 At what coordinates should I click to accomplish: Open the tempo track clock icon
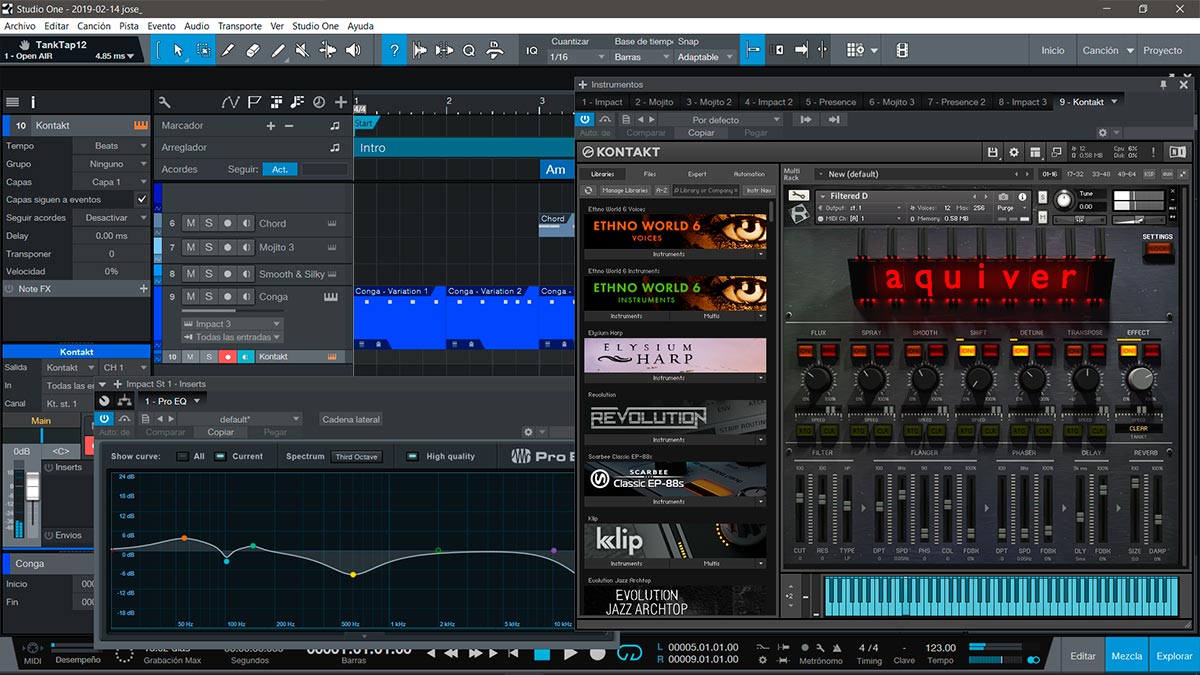[x=318, y=102]
